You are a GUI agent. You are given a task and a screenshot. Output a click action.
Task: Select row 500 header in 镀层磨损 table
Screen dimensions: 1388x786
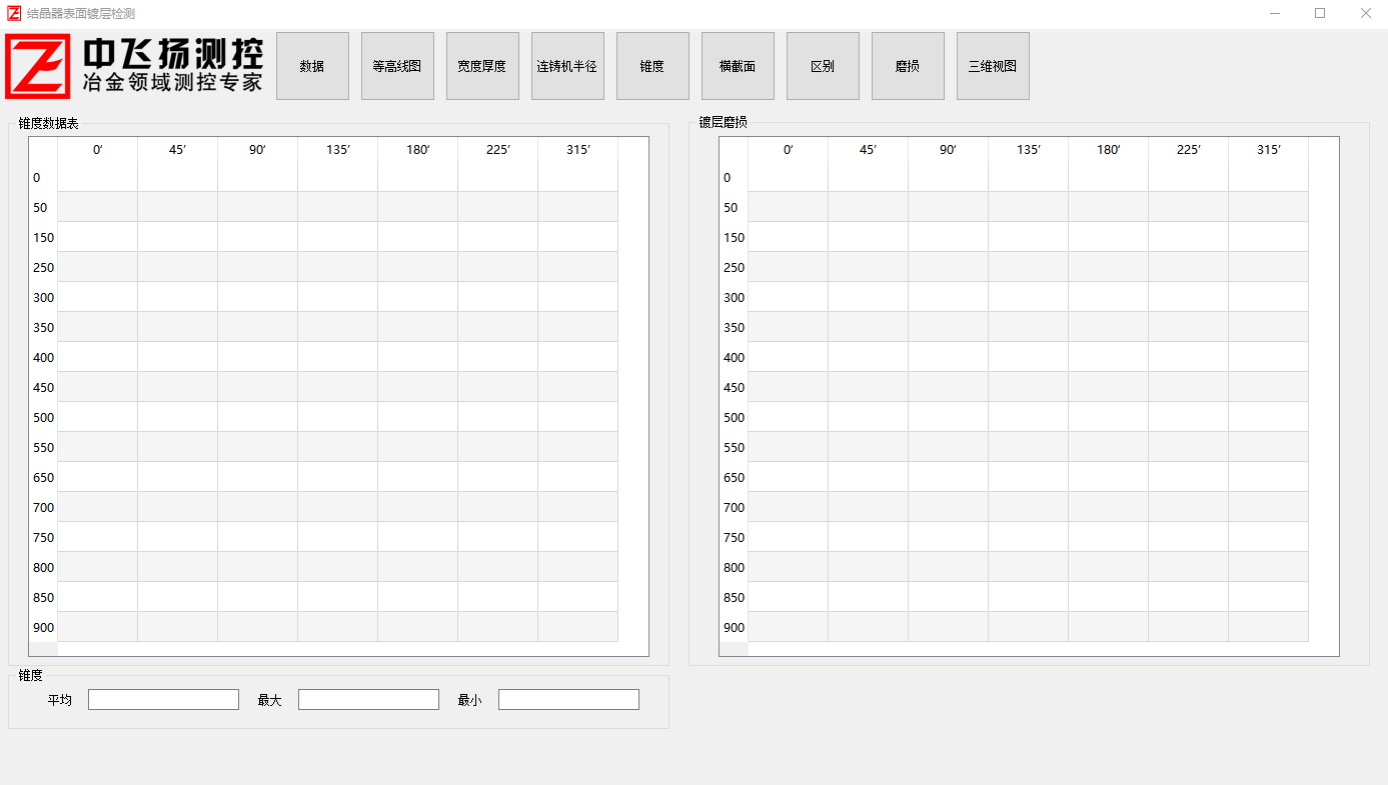(x=733, y=417)
